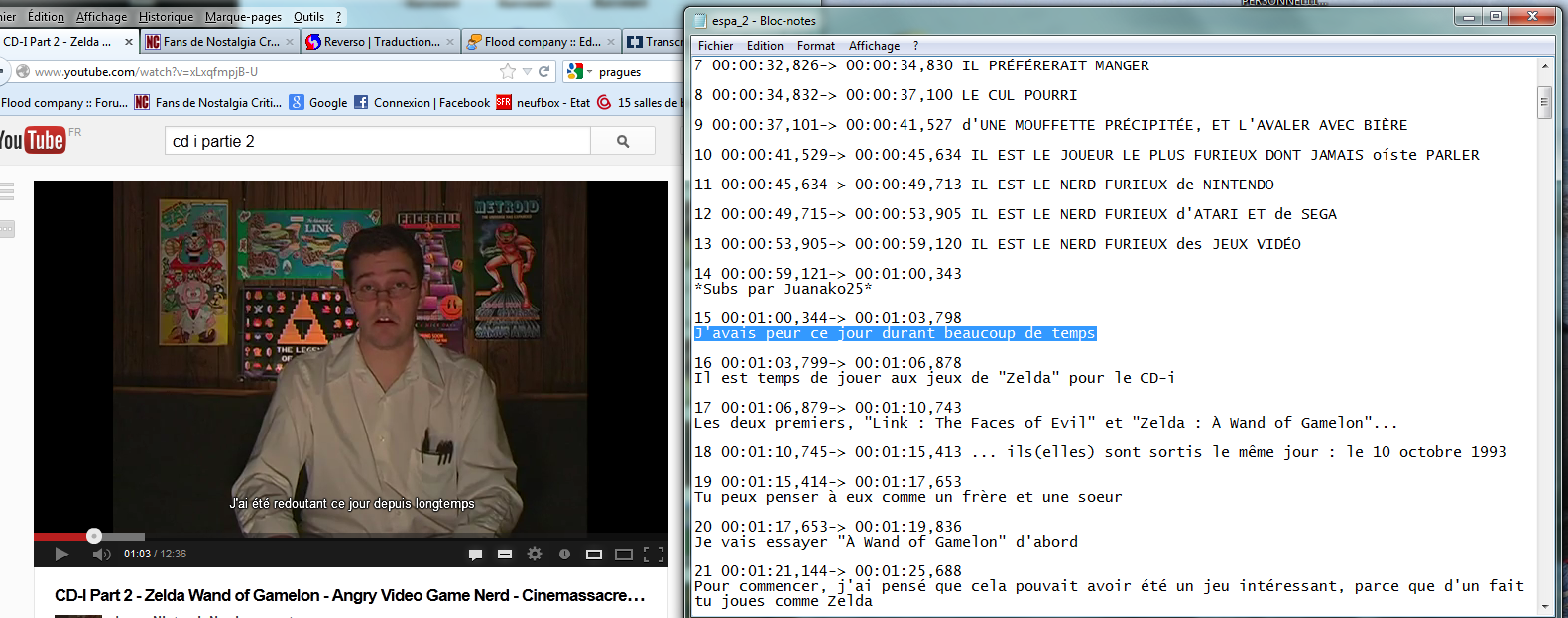Close the CD-I Part 2 - Zelda tab
This screenshot has height=618, width=1568.
coord(129,42)
